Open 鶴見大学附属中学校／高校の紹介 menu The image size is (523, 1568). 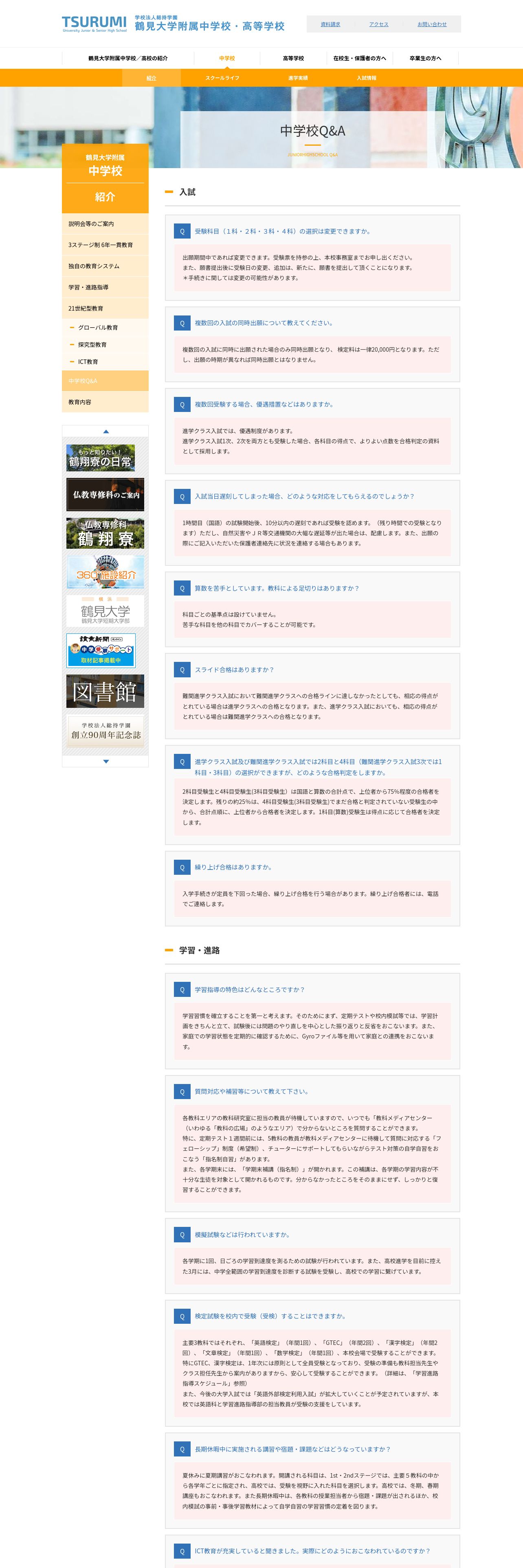coord(128,59)
